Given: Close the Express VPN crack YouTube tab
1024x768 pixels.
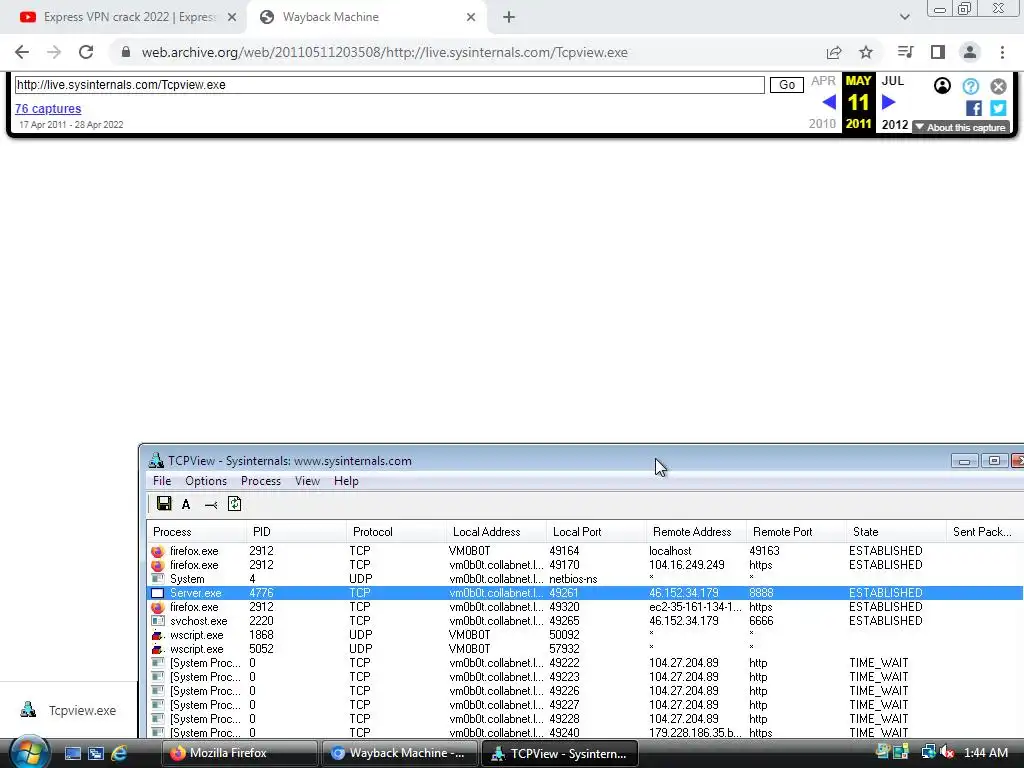Looking at the screenshot, I should (232, 17).
